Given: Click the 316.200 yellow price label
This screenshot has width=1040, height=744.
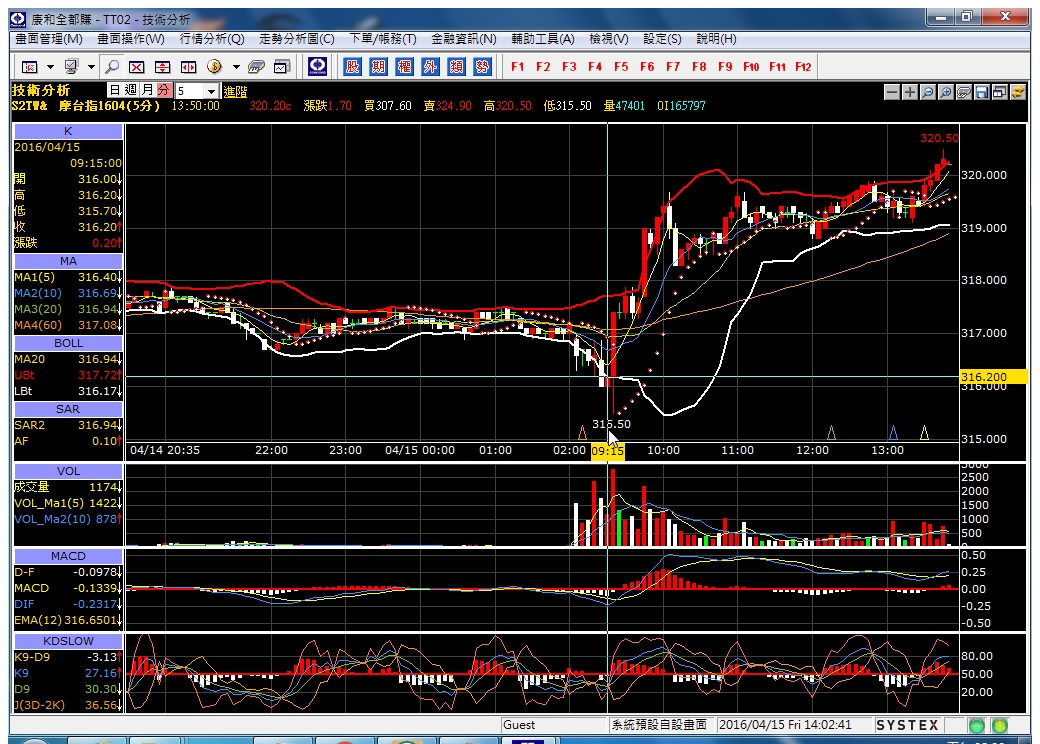Looking at the screenshot, I should [x=994, y=377].
